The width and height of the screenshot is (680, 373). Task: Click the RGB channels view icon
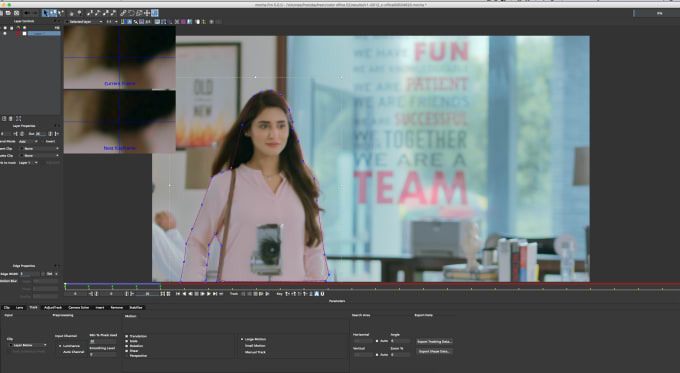coord(124,22)
